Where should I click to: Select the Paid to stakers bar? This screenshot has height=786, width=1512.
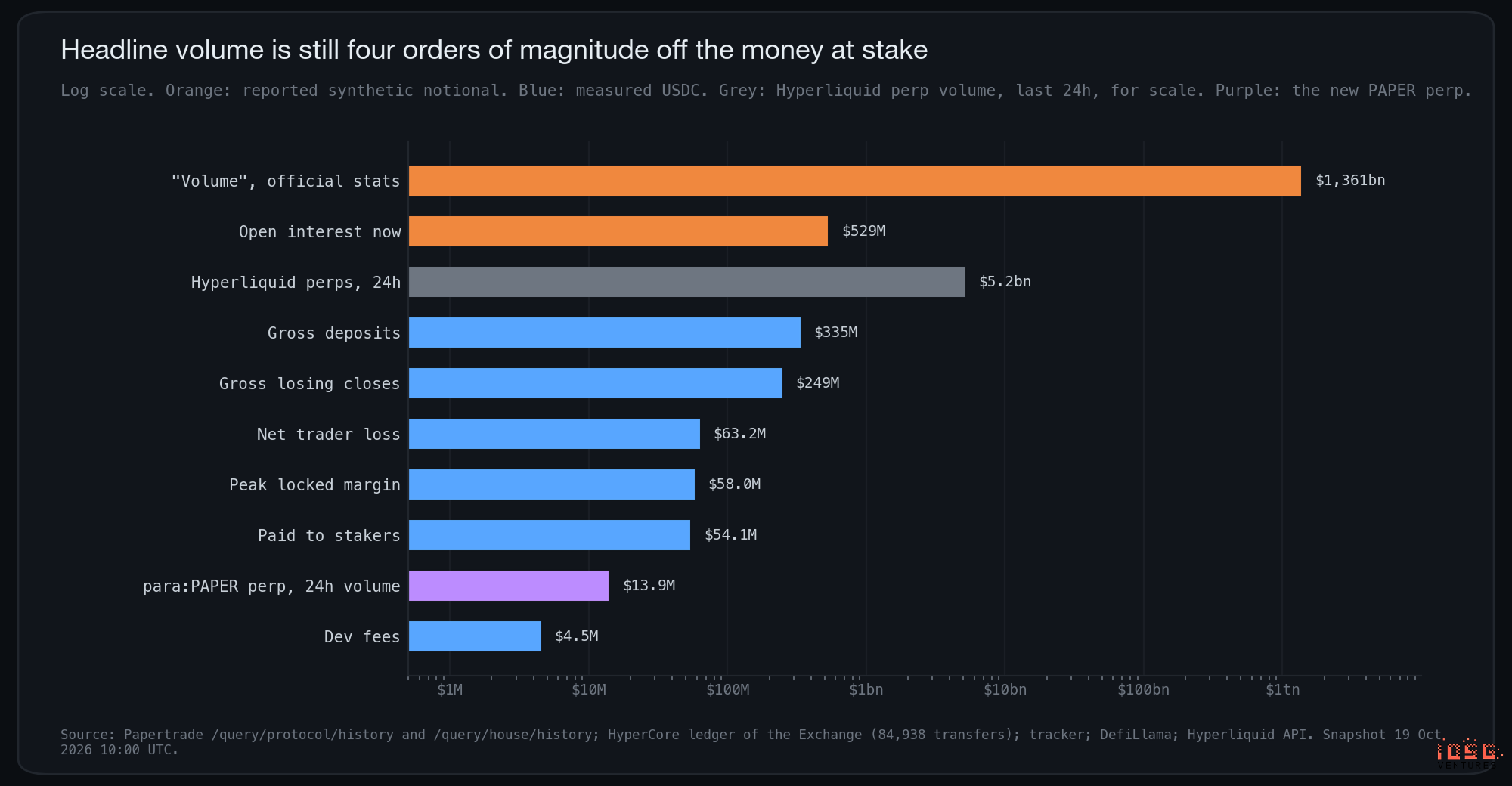click(x=550, y=535)
